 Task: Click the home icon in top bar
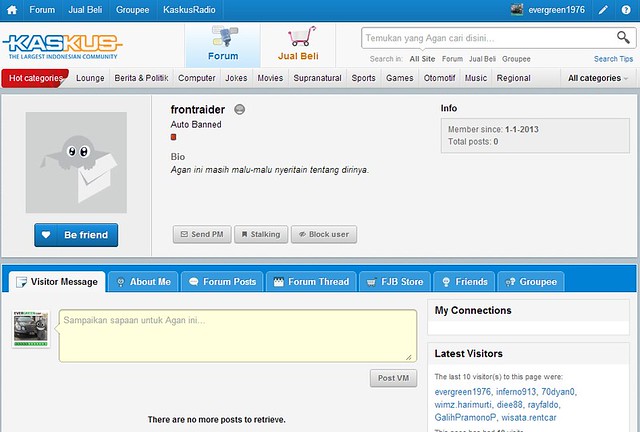[11, 10]
